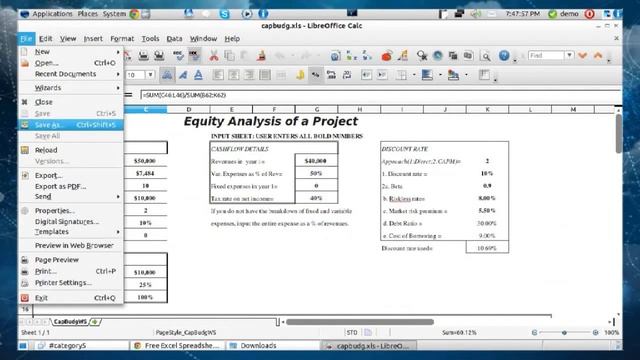640x360 pixels.
Task: Click the Increase Indent icon
Action: click(x=382, y=75)
